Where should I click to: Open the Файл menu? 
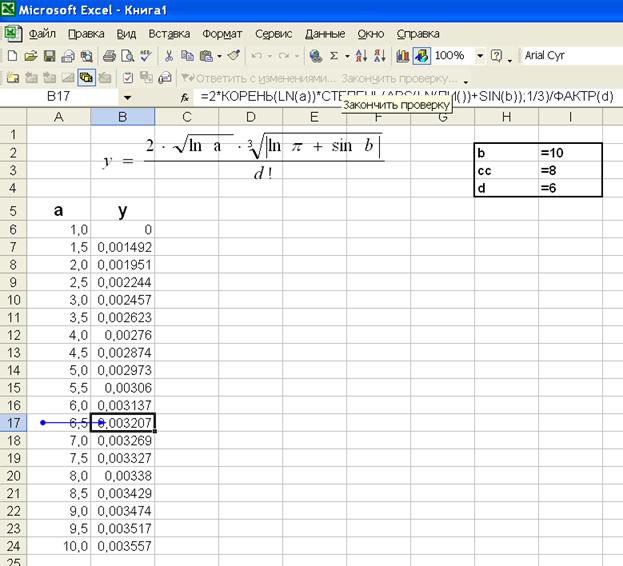coord(42,34)
